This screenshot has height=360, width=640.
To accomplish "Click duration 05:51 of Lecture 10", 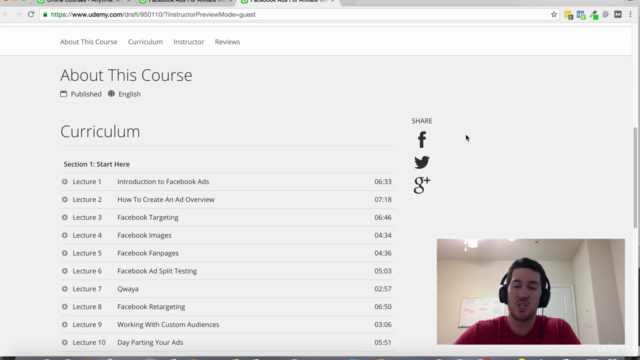I will click(x=383, y=342).
